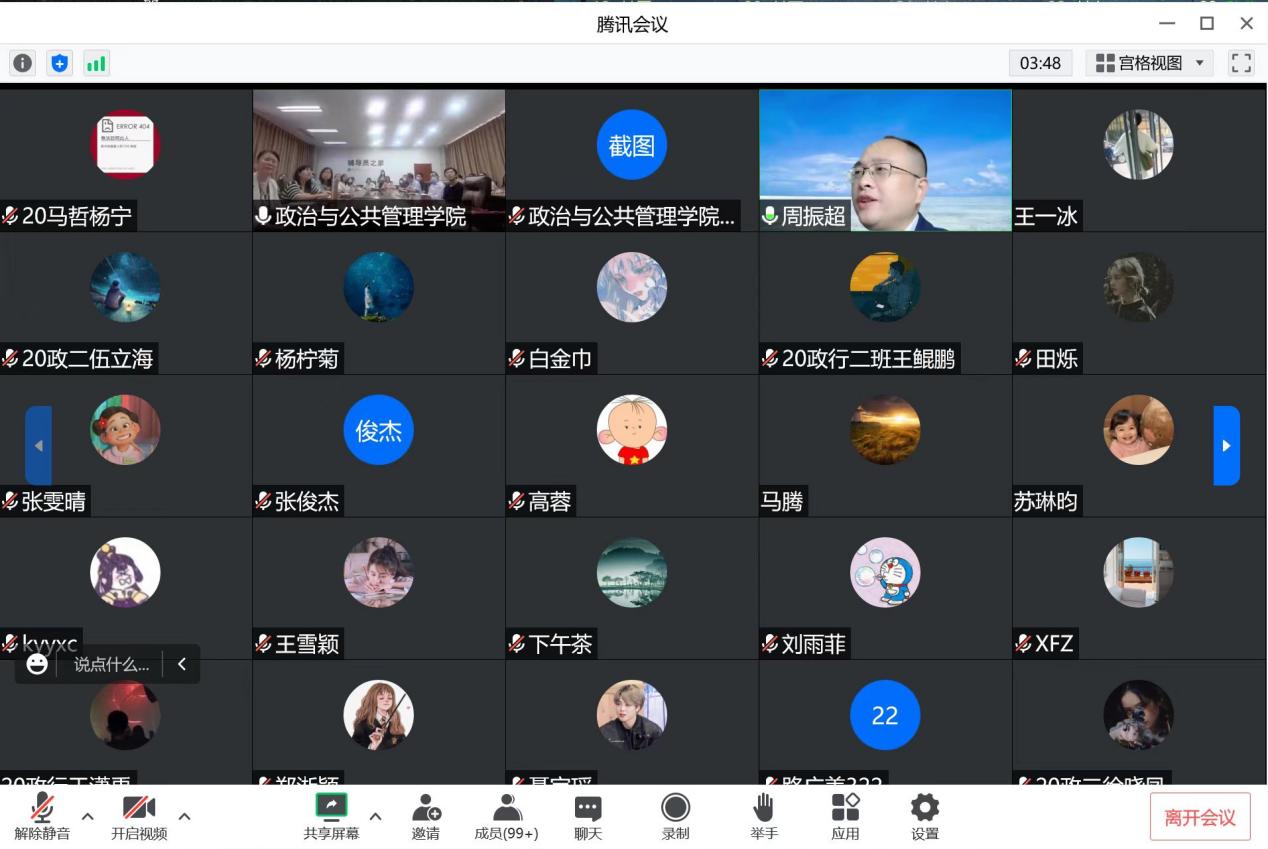The image size is (1268, 849).
Task: Click the blue security shield icon
Action: click(x=60, y=63)
